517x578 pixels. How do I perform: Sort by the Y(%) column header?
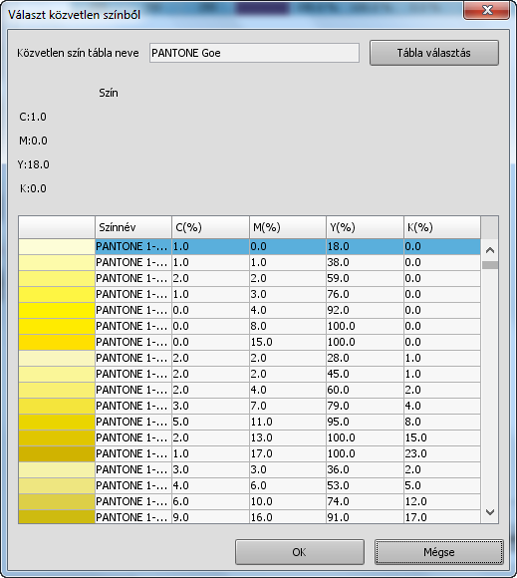click(x=365, y=227)
